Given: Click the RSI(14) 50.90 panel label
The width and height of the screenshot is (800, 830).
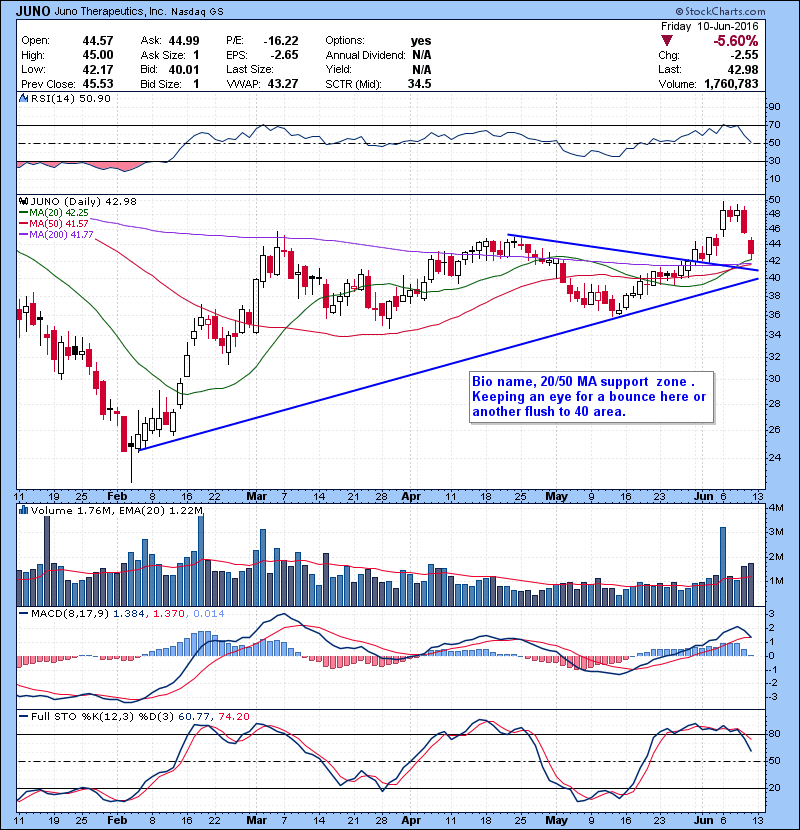Looking at the screenshot, I should tap(70, 98).
